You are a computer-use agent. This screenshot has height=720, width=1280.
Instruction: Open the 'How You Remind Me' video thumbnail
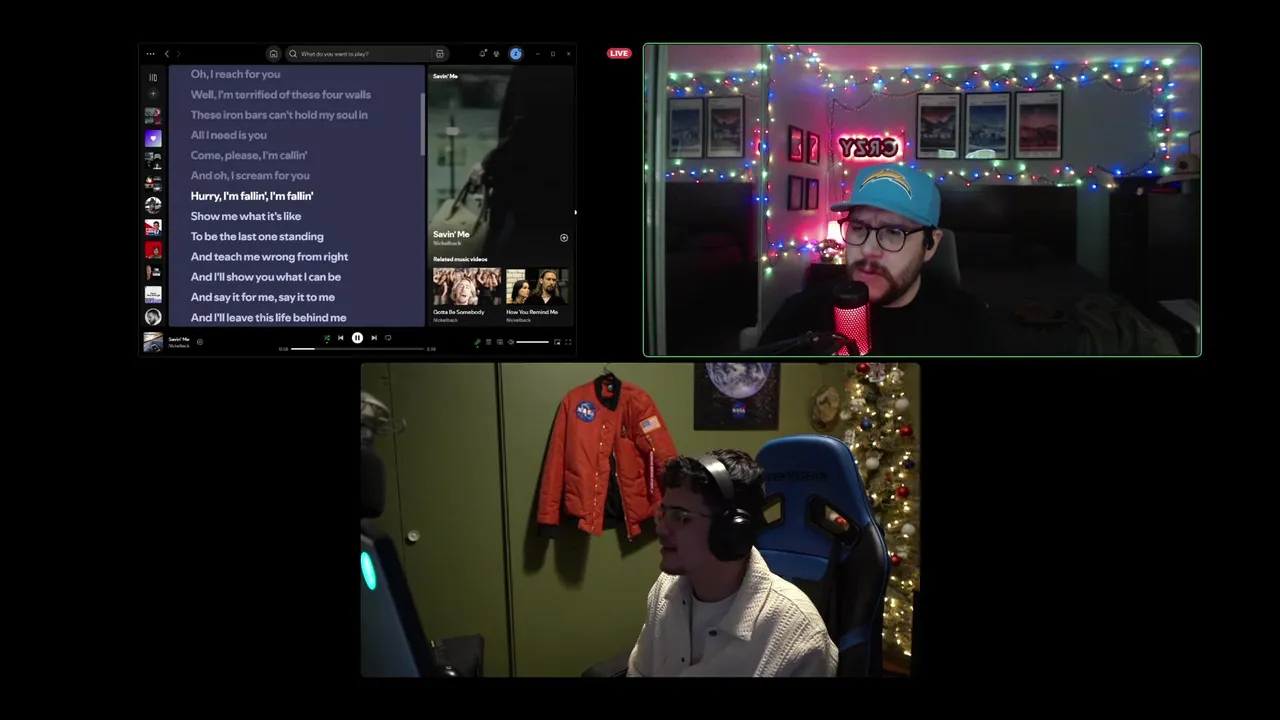click(x=538, y=286)
